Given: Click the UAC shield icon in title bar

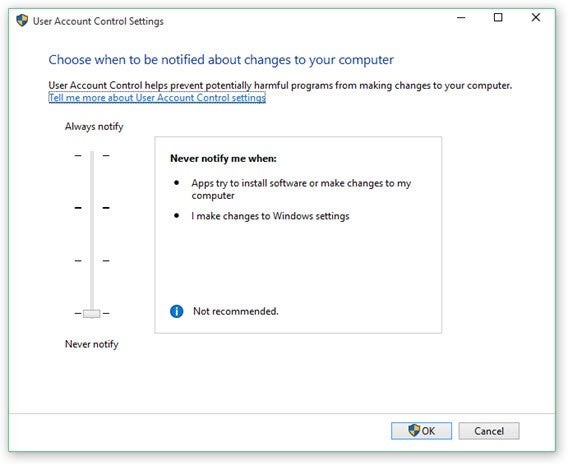Looking at the screenshot, I should tap(22, 21).
